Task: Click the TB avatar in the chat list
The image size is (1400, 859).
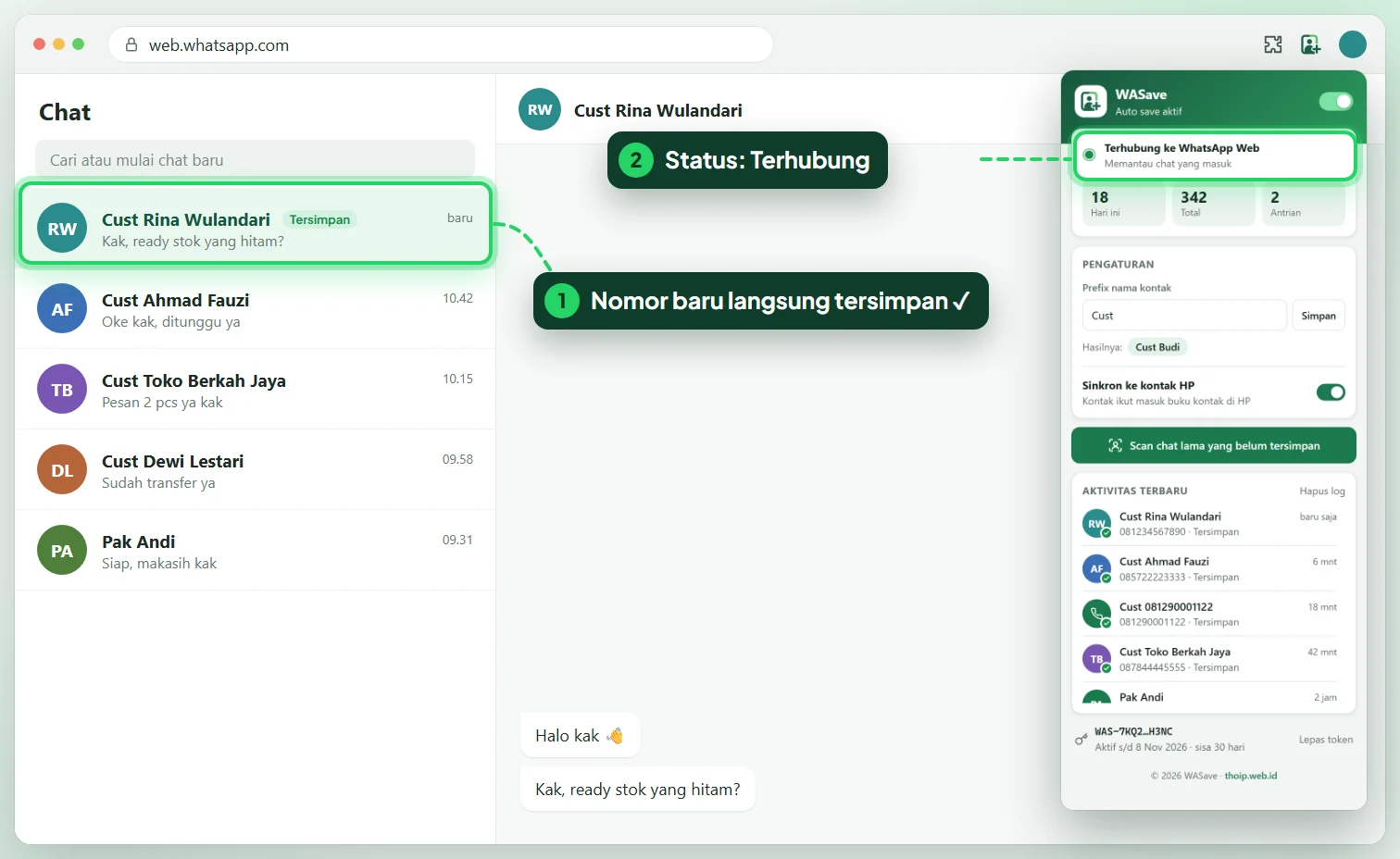Action: [x=62, y=389]
